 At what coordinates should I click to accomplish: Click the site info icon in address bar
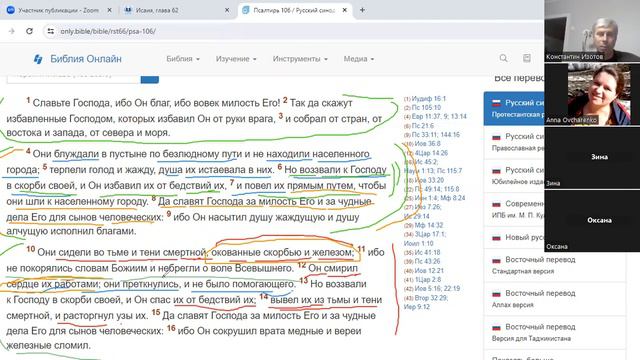tap(50, 31)
